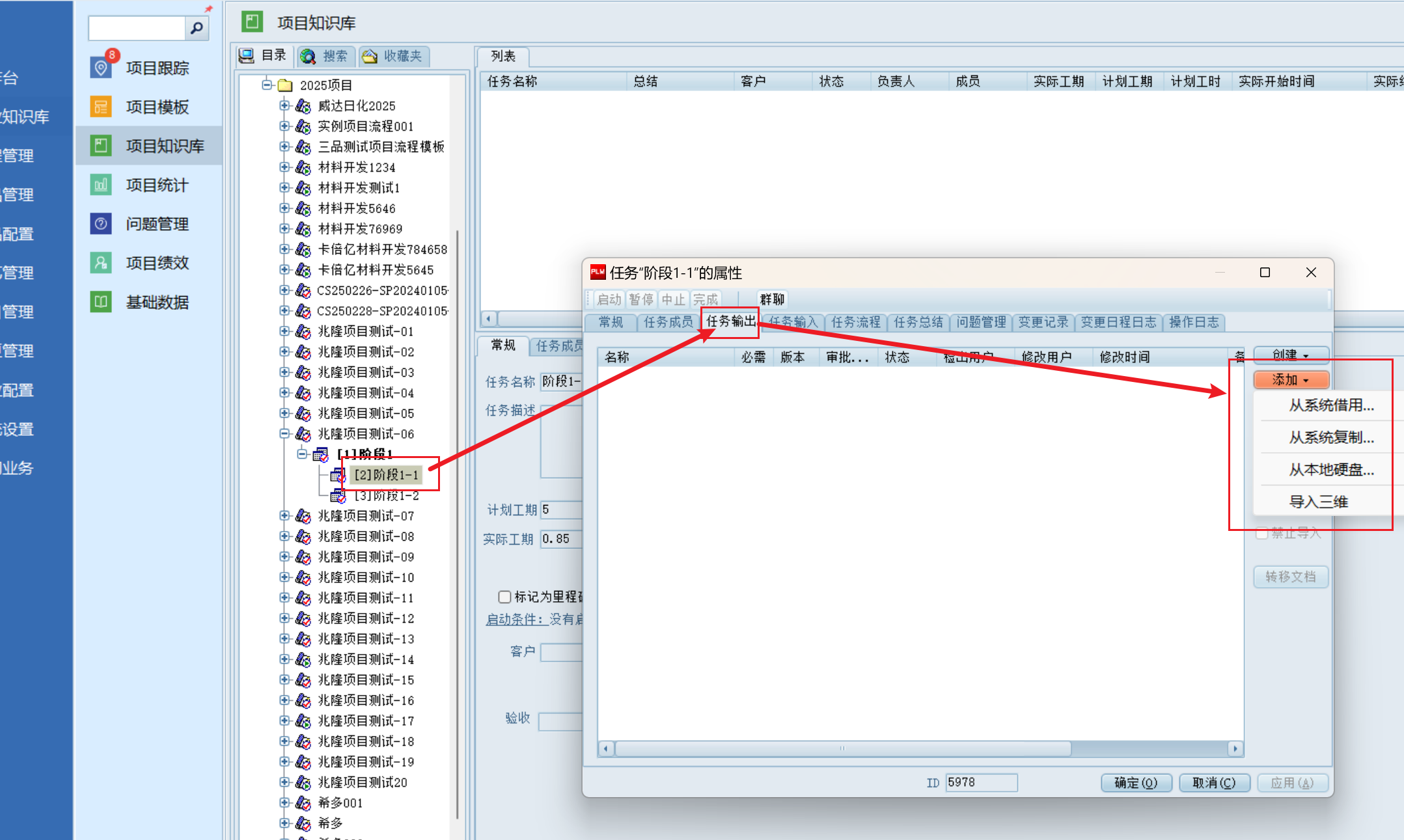Open the 创建 dropdown button

click(x=1291, y=355)
